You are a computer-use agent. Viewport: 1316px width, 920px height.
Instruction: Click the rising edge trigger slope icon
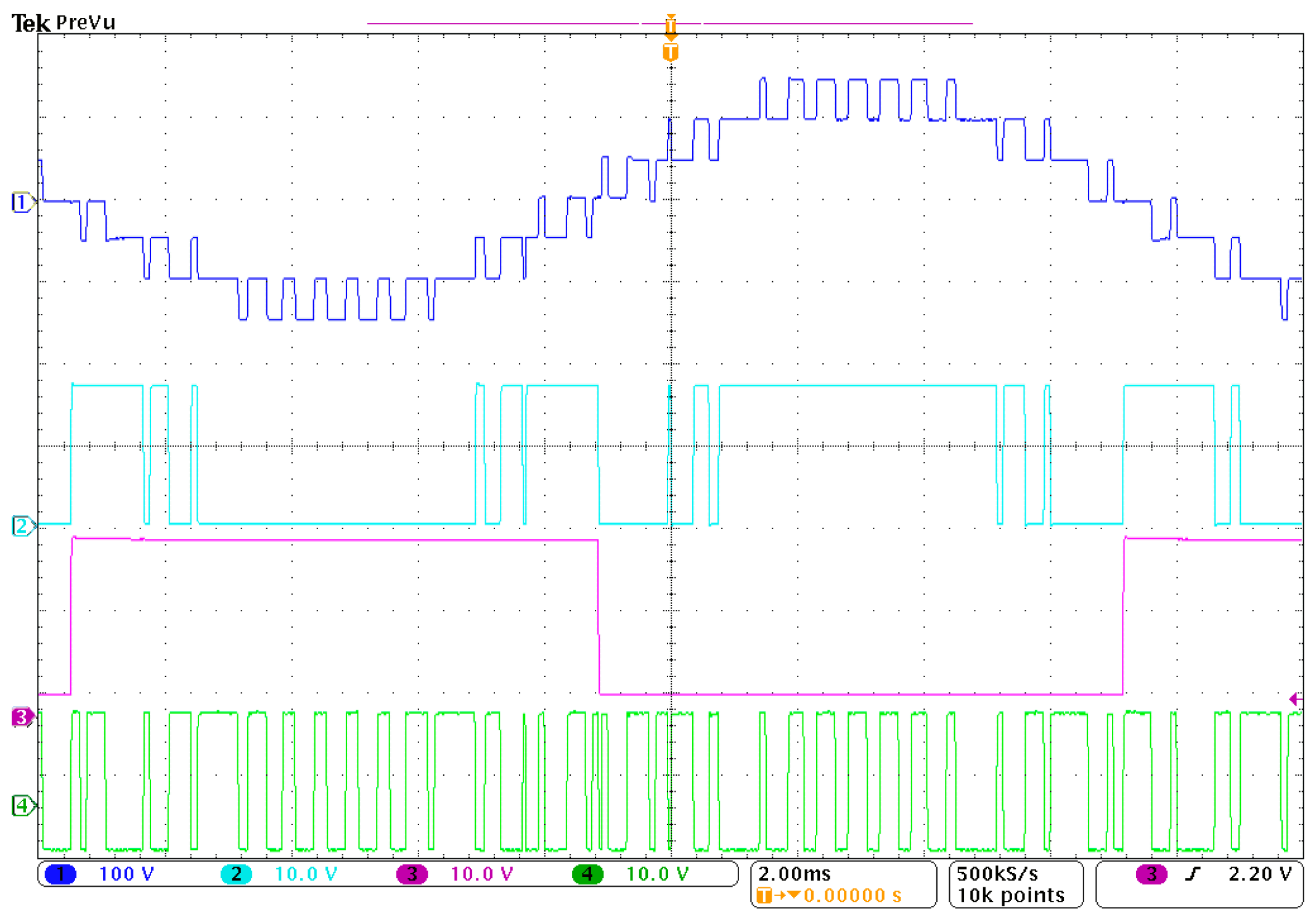pyautogui.click(x=1193, y=874)
